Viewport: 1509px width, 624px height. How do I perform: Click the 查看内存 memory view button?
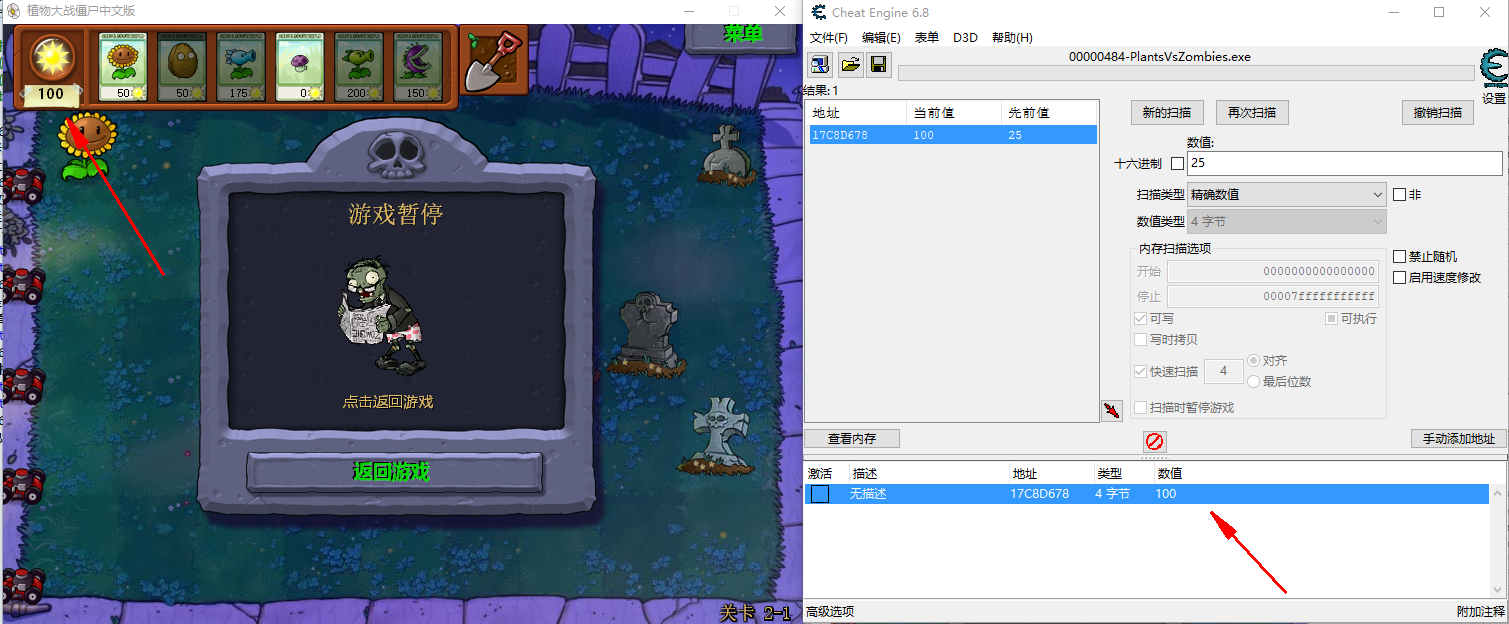tap(852, 439)
